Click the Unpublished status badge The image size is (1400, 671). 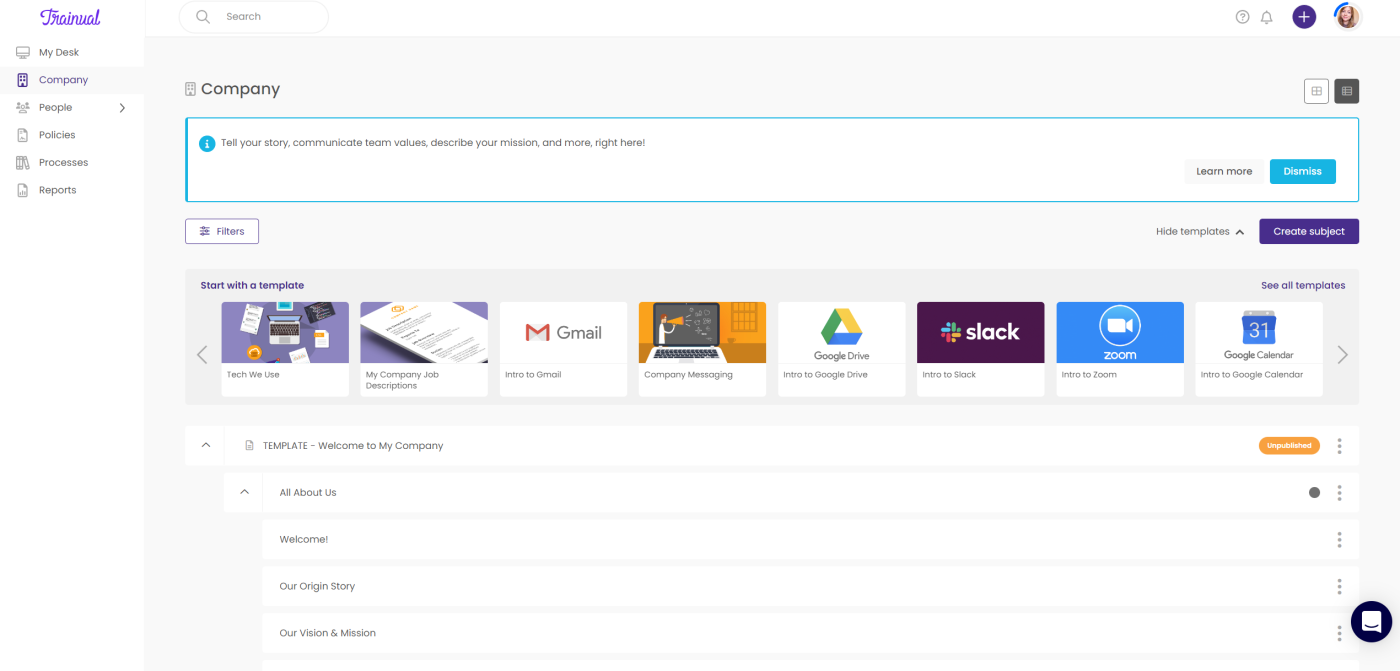point(1289,446)
